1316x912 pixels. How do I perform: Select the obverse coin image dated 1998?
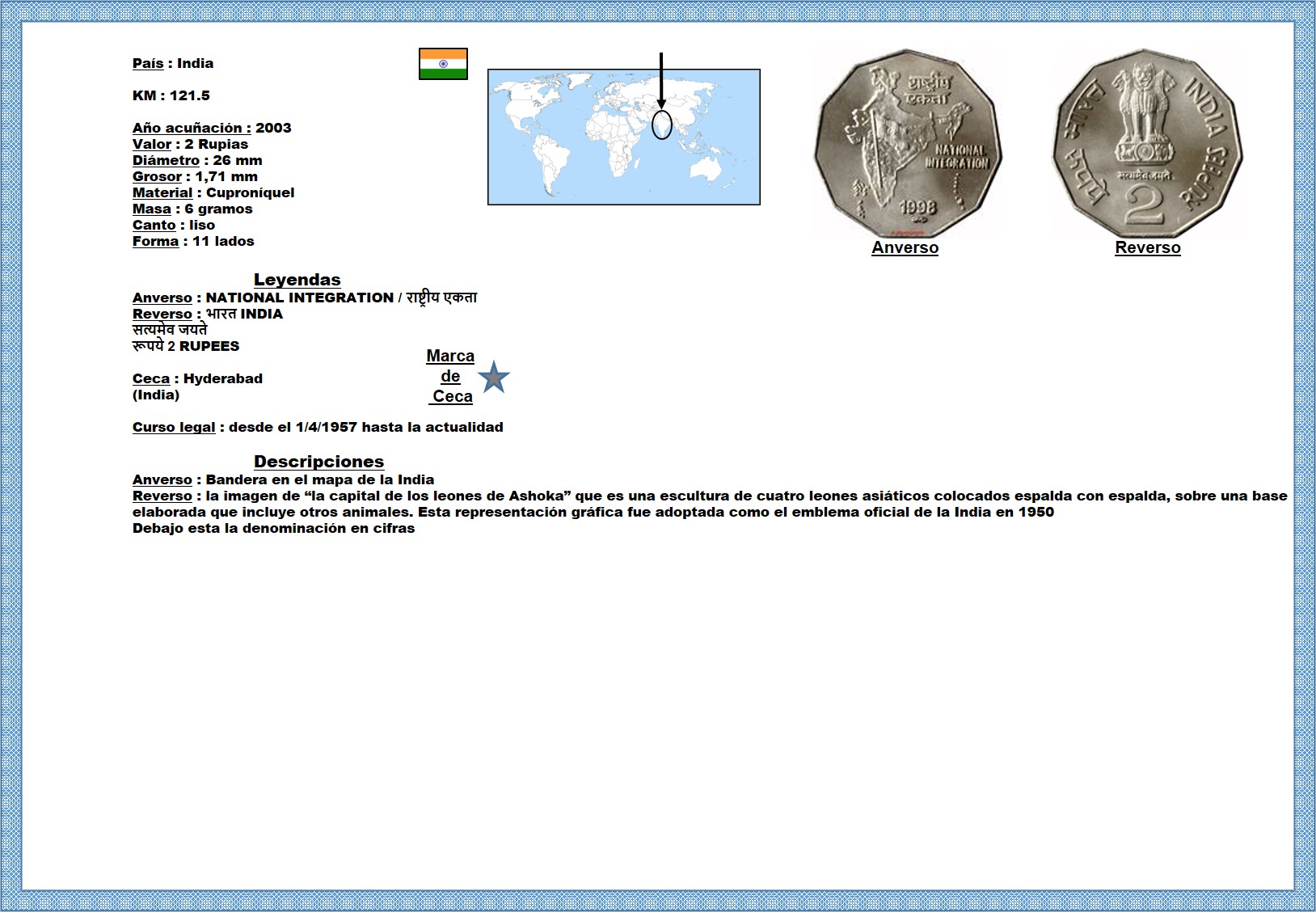pos(908,144)
